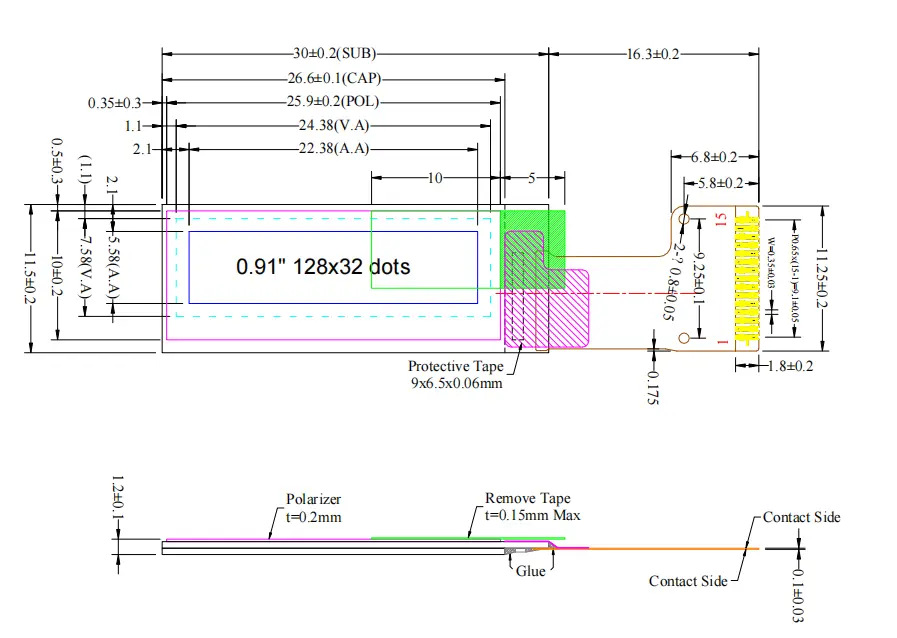The height and width of the screenshot is (638, 897).
Task: Click the horizontal 2.1 offset label
Action: [x=142, y=150]
